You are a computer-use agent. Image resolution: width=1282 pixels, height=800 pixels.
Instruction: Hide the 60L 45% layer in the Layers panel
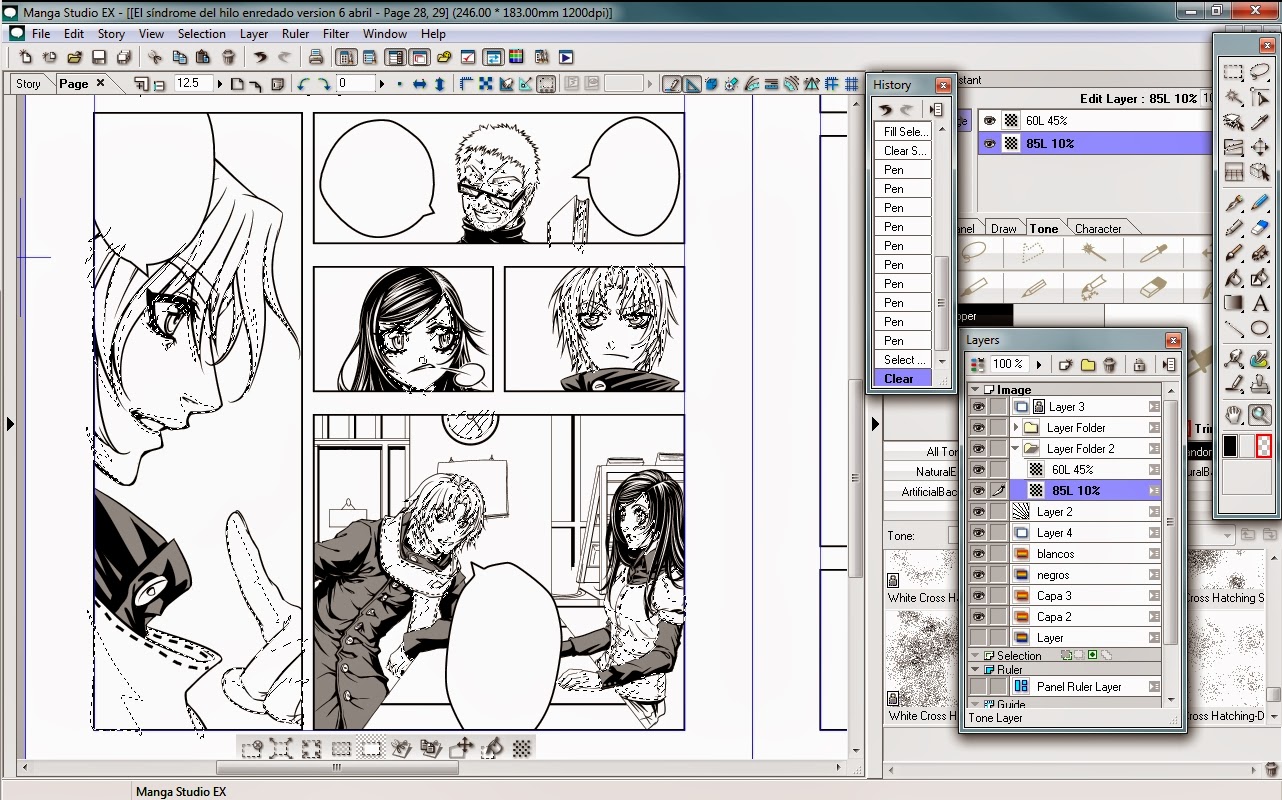[978, 470]
